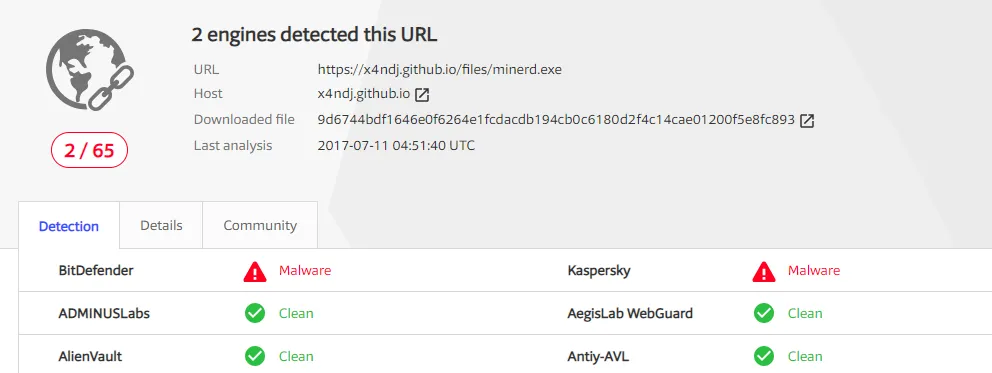Click the "2 engines detected this URL" heading
The width and height of the screenshot is (992, 373).
314,35
